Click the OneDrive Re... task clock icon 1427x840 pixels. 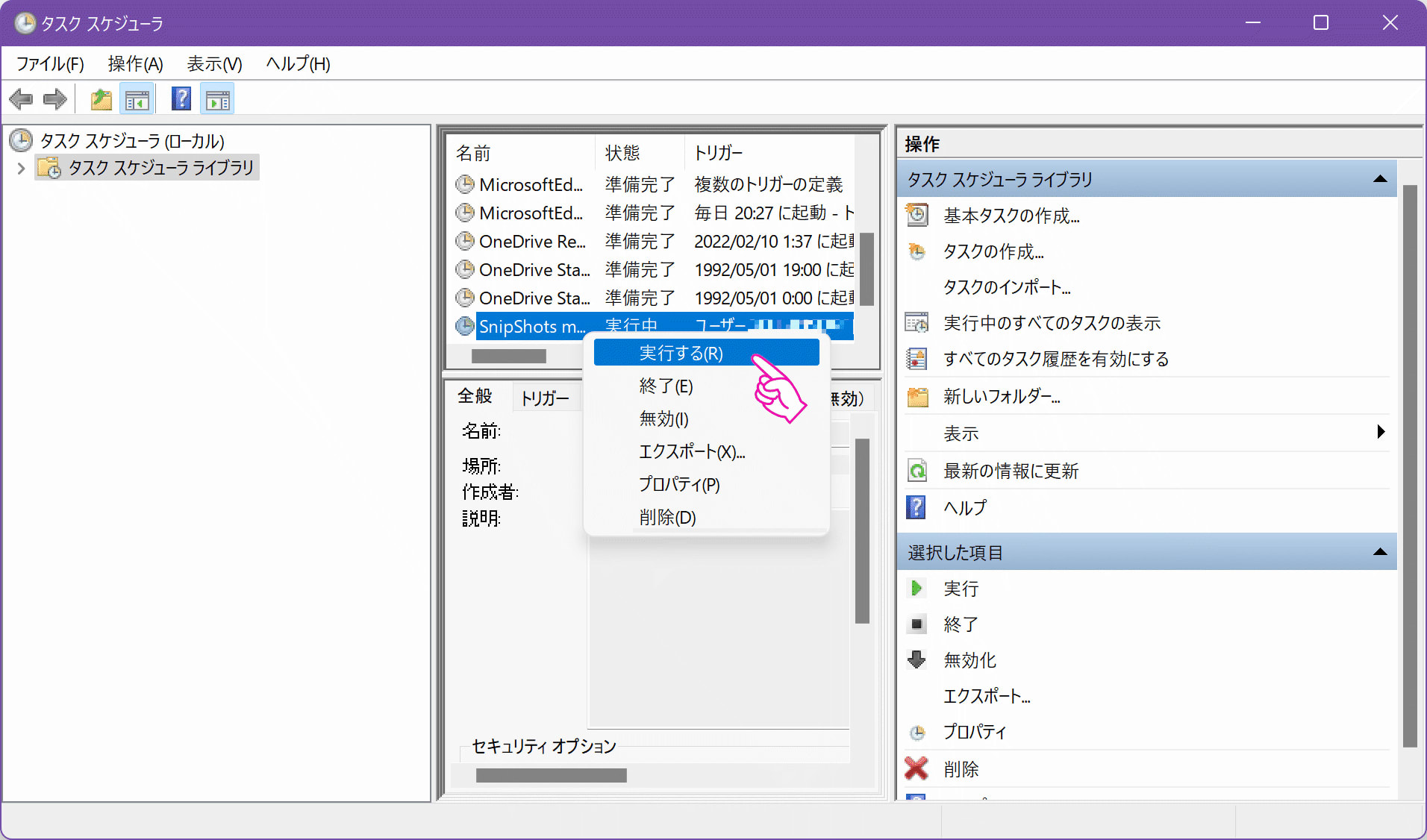[465, 241]
